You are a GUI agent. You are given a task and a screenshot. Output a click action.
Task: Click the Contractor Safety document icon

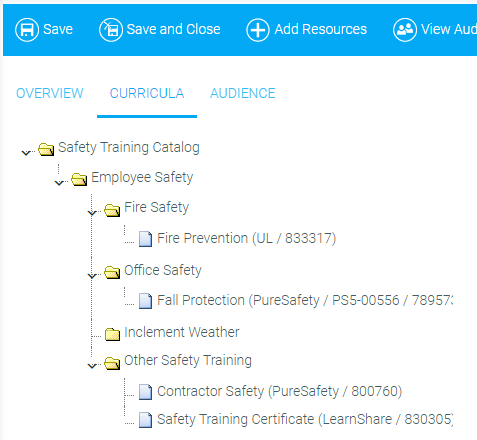145,392
